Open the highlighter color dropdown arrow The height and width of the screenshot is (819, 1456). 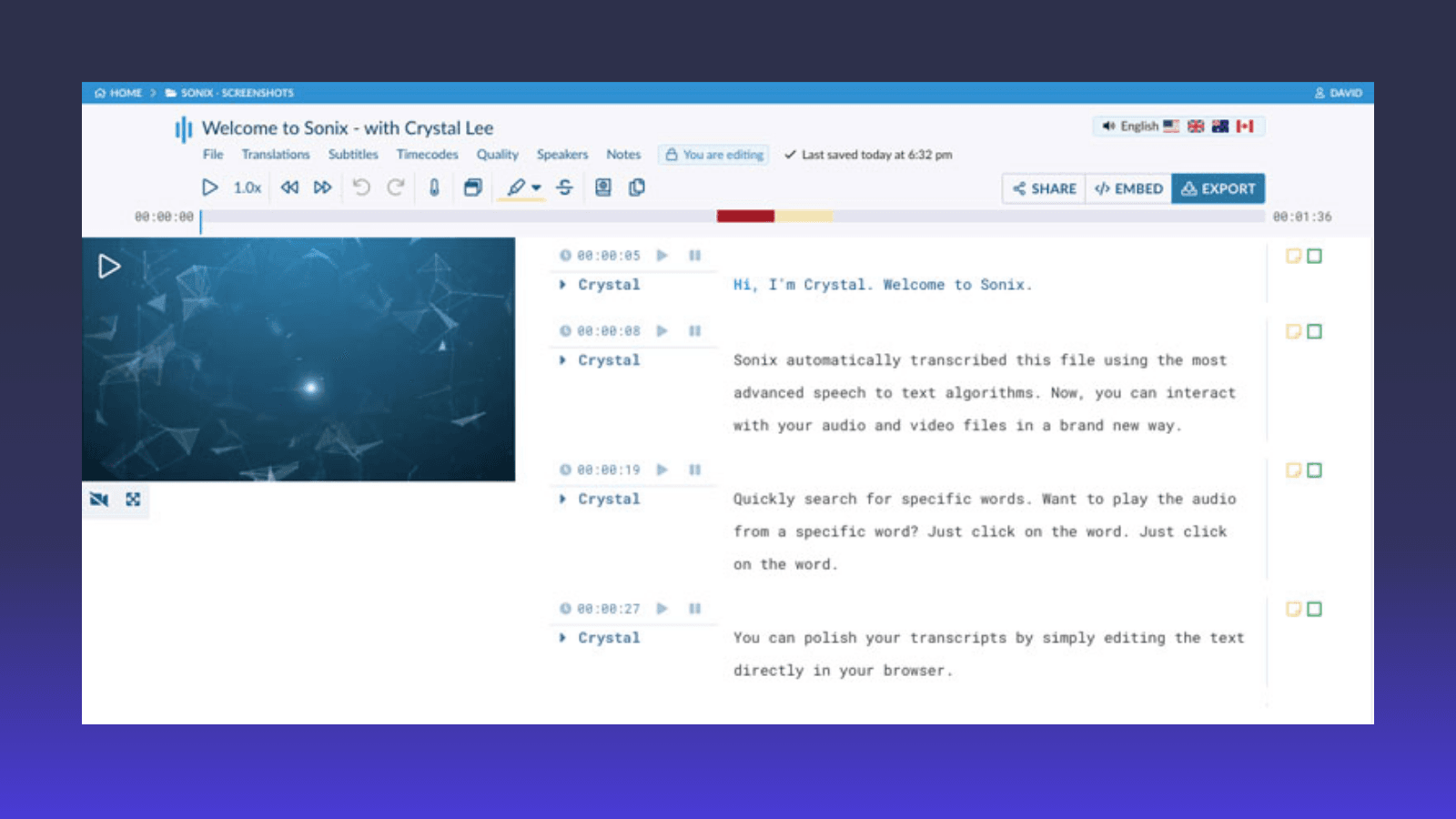click(537, 188)
